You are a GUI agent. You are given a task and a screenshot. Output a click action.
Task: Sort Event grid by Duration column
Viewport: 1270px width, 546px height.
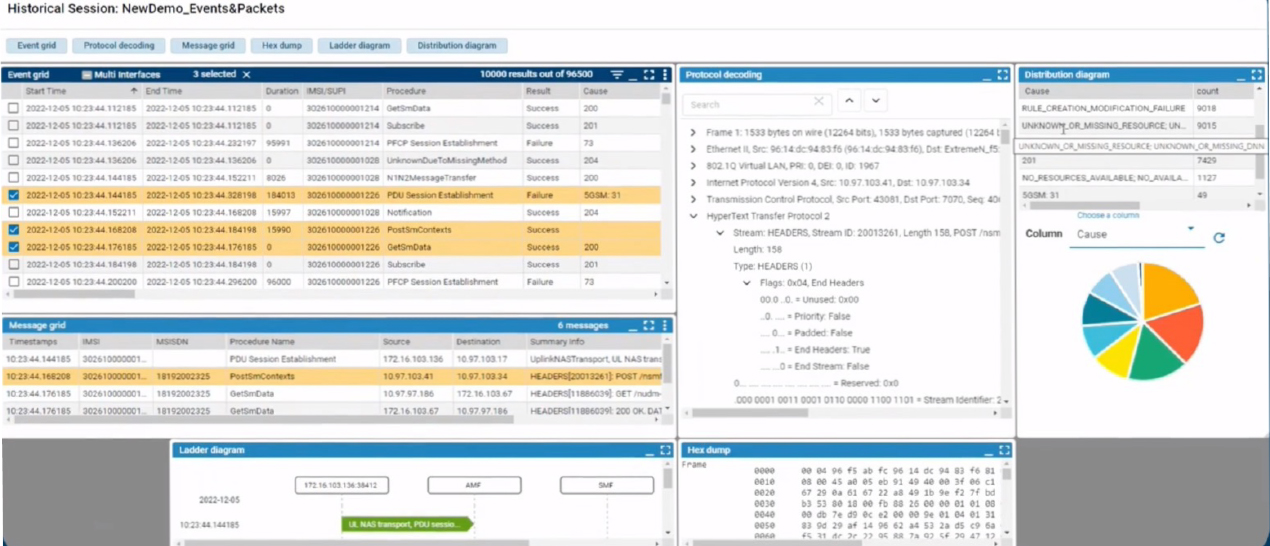[282, 91]
